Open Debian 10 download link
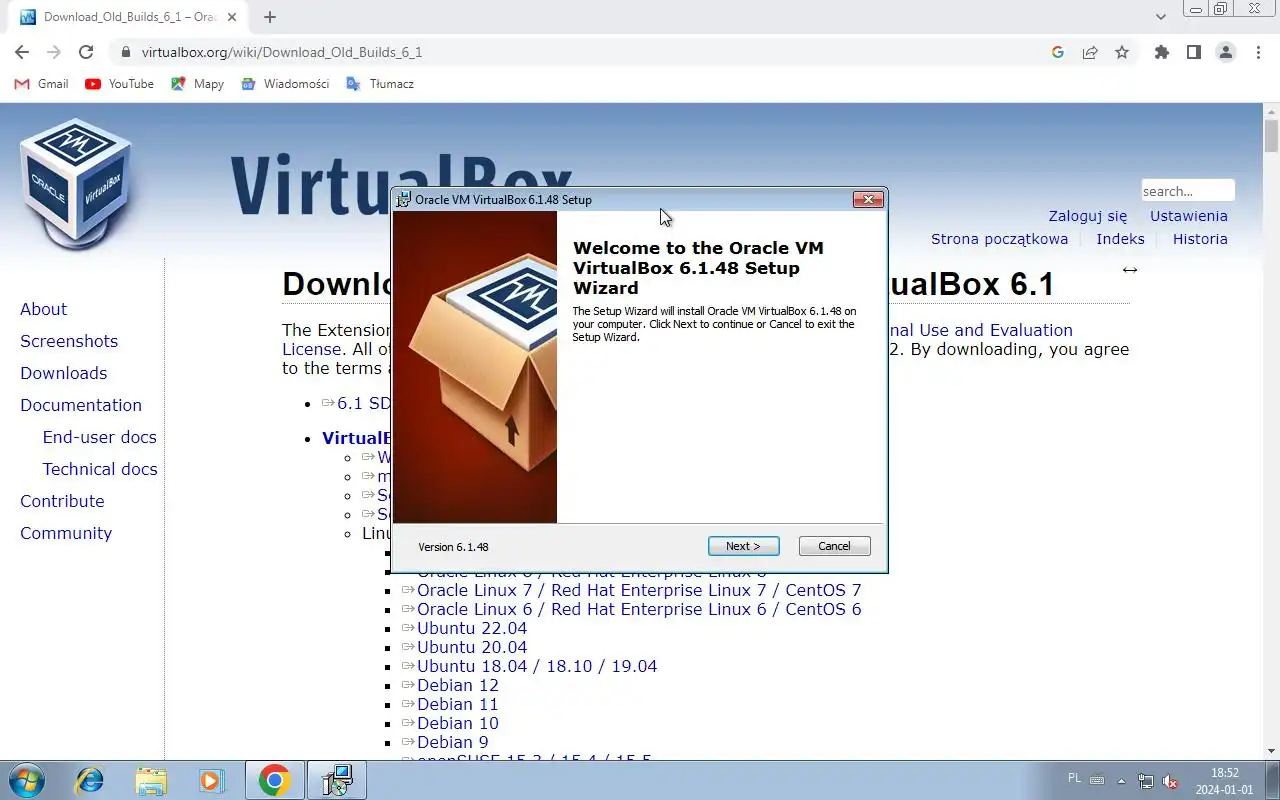1280x800 pixels. 458,723
